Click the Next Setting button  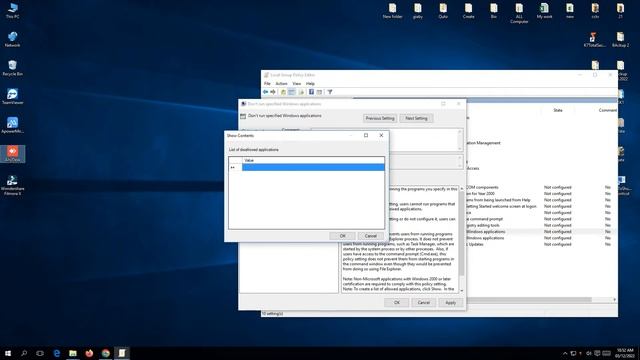tap(416, 118)
